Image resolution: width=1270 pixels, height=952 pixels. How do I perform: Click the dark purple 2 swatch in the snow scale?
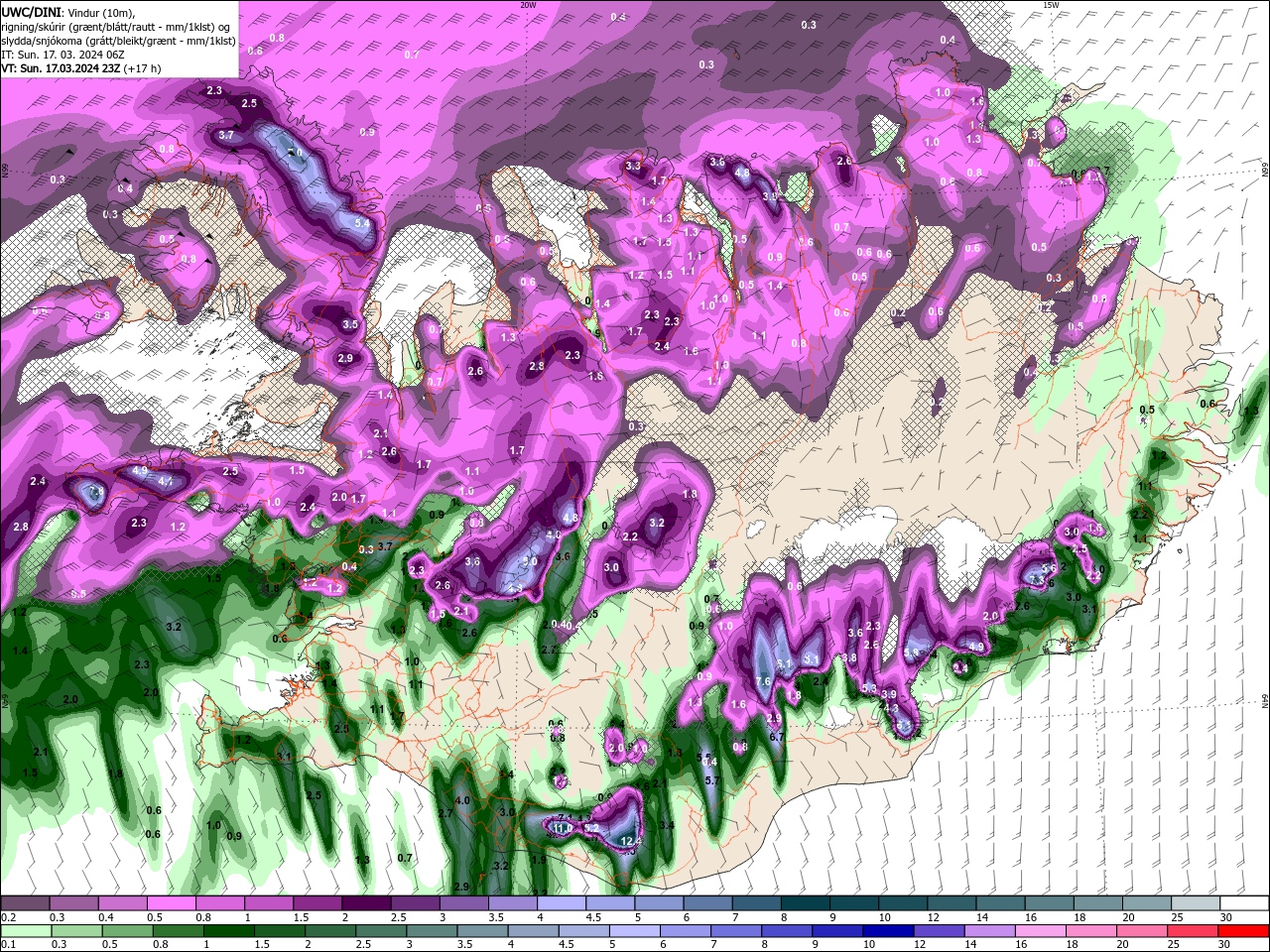(x=366, y=903)
